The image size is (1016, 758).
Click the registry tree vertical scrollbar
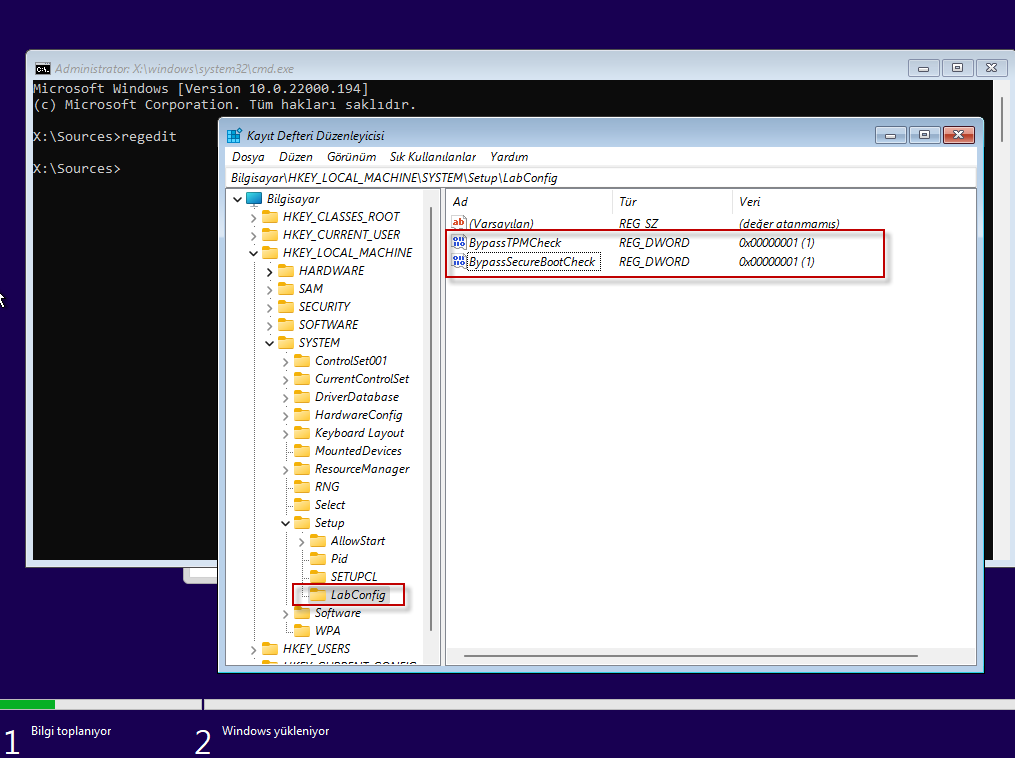(x=431, y=400)
